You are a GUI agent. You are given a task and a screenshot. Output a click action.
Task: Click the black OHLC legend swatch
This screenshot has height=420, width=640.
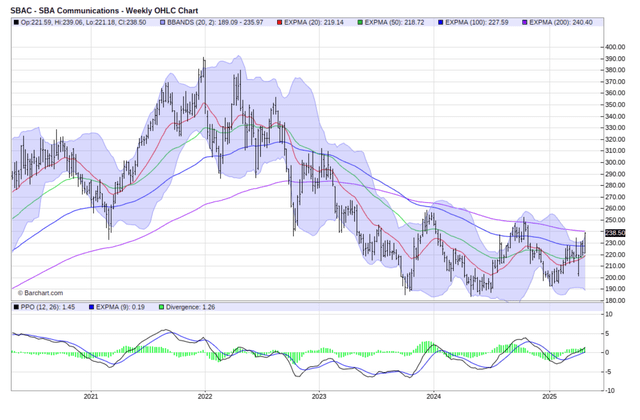(x=16, y=22)
